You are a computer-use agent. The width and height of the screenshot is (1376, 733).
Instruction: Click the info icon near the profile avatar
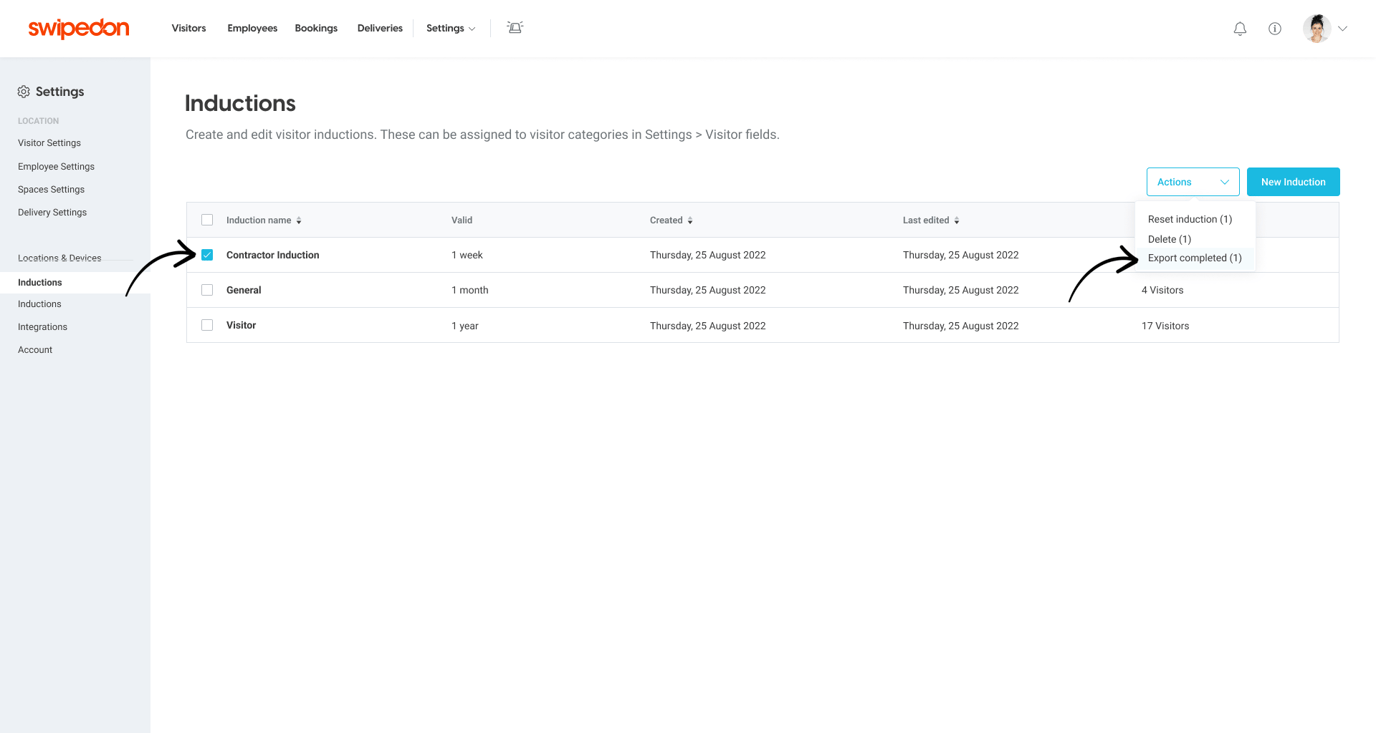click(x=1274, y=28)
